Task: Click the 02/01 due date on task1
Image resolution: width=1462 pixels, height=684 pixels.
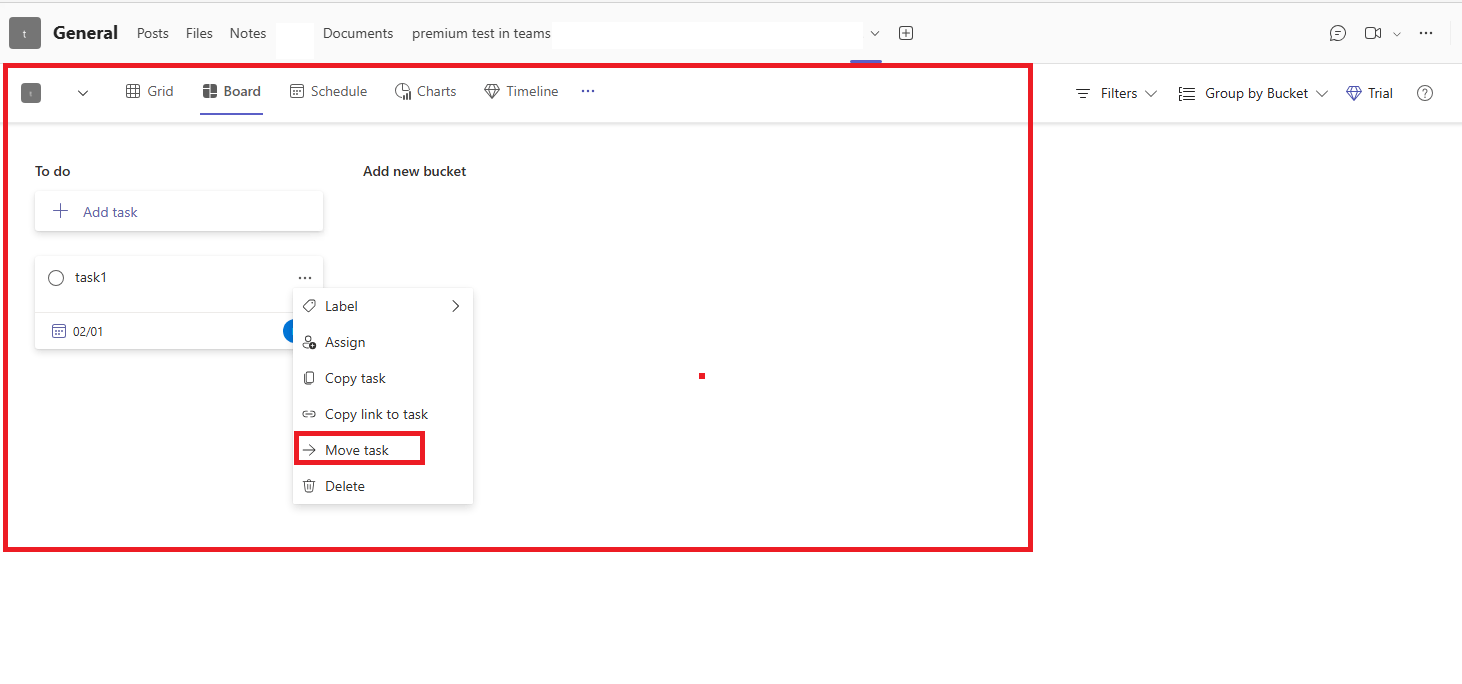Action: pyautogui.click(x=78, y=331)
